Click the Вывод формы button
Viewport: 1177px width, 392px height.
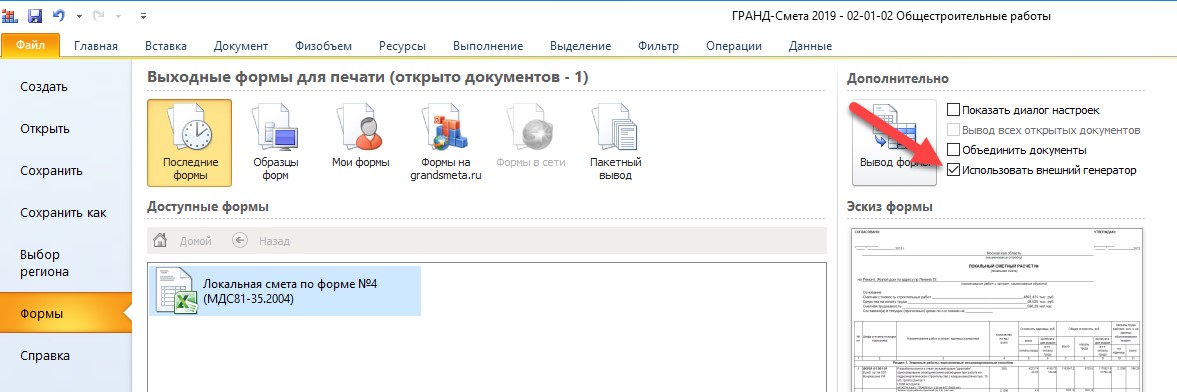click(894, 143)
